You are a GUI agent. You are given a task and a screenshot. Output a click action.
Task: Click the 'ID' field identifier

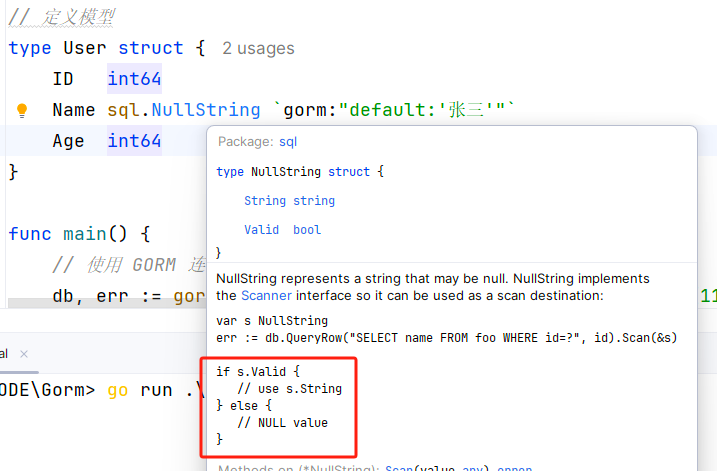click(63, 79)
